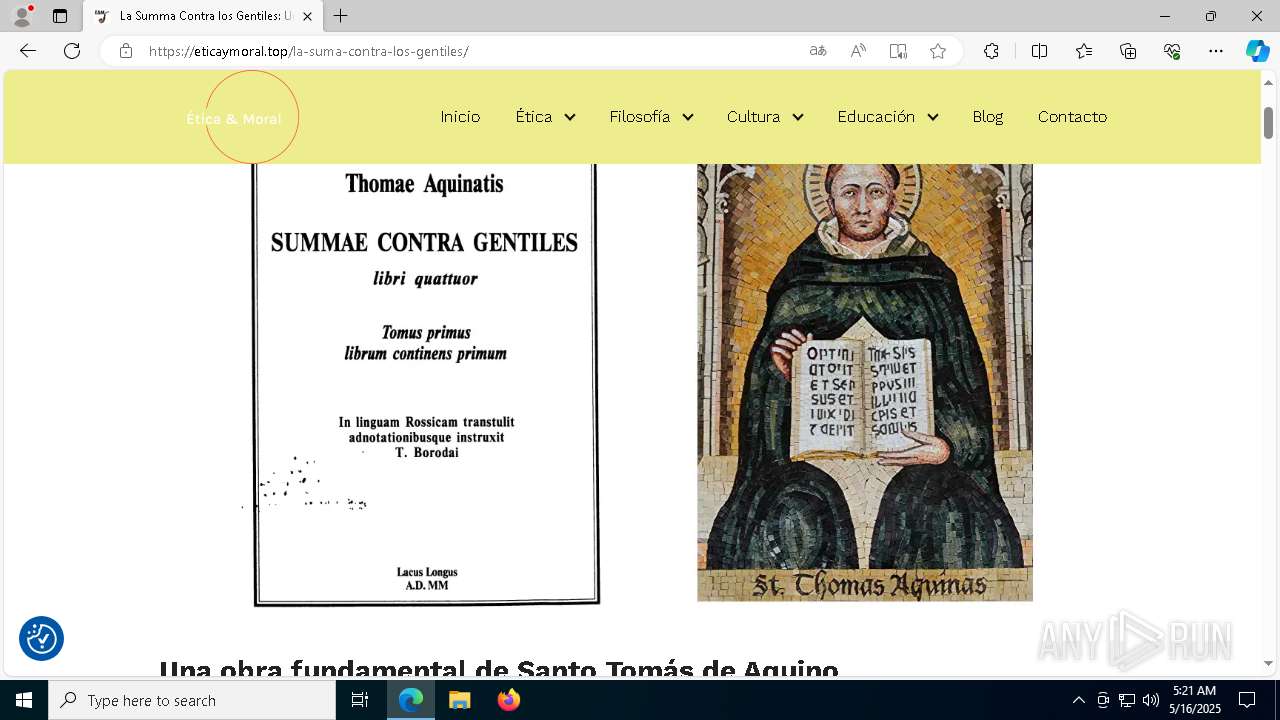
Task: Go to the Inicio page
Action: click(460, 117)
